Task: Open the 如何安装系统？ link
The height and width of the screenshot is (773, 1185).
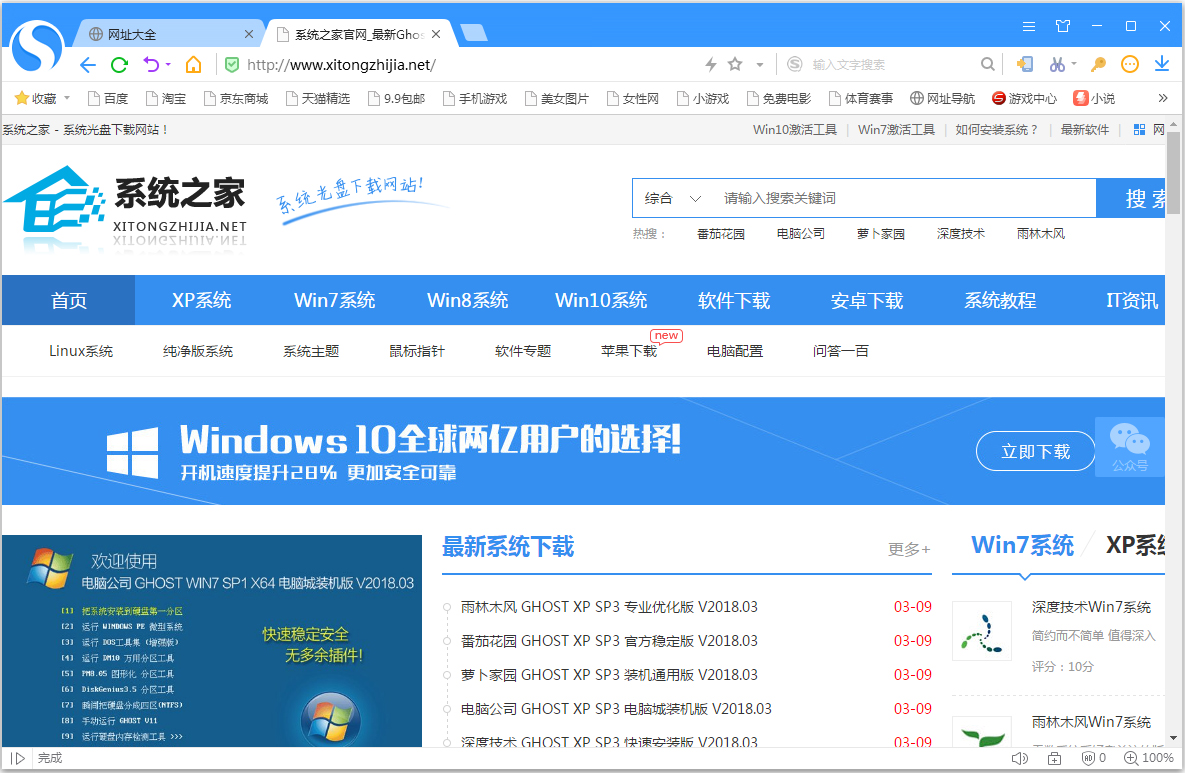Action: click(997, 129)
